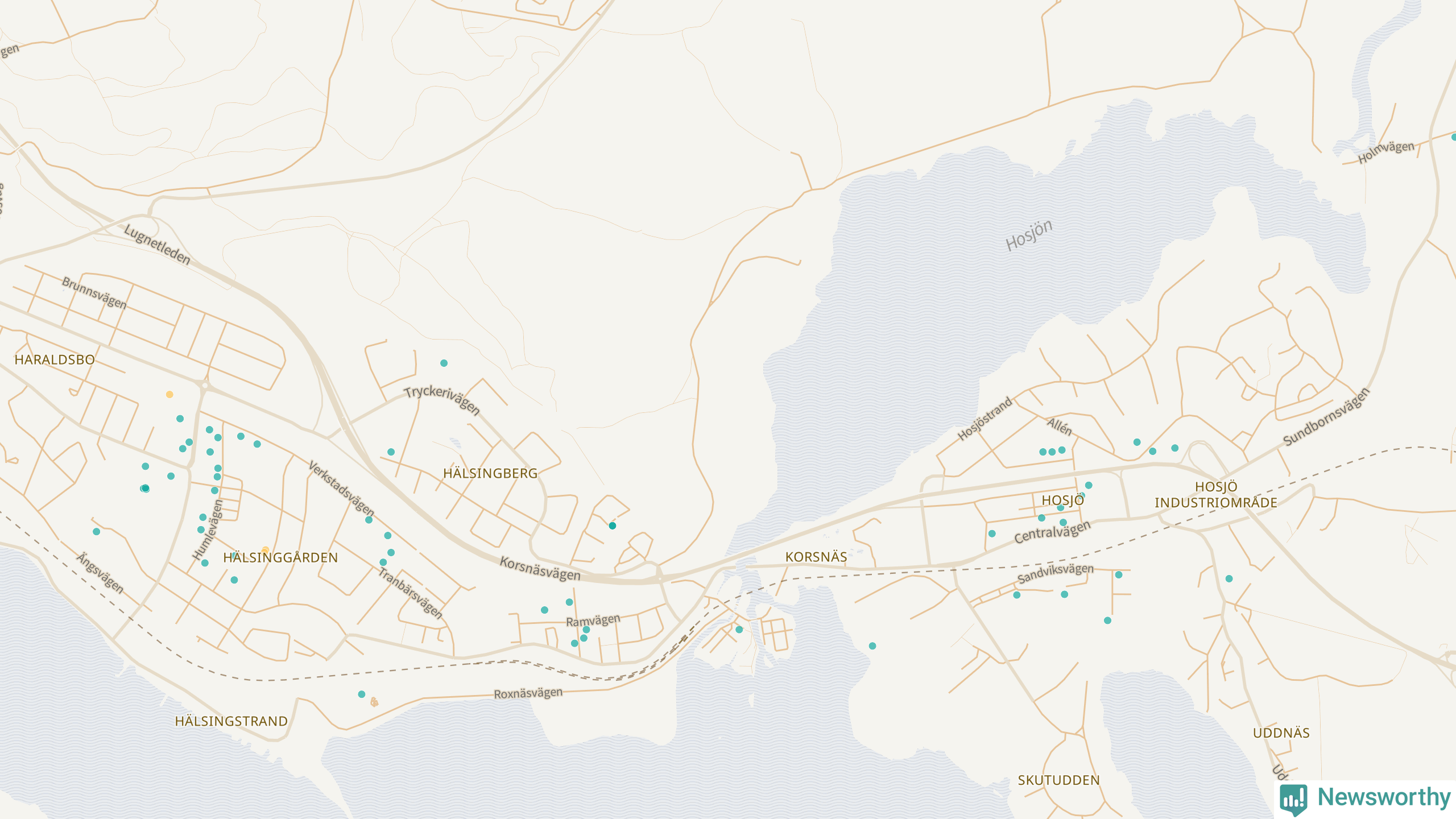The height and width of the screenshot is (819, 1456).
Task: Click the Lugnetleden road label
Action: pos(157,245)
